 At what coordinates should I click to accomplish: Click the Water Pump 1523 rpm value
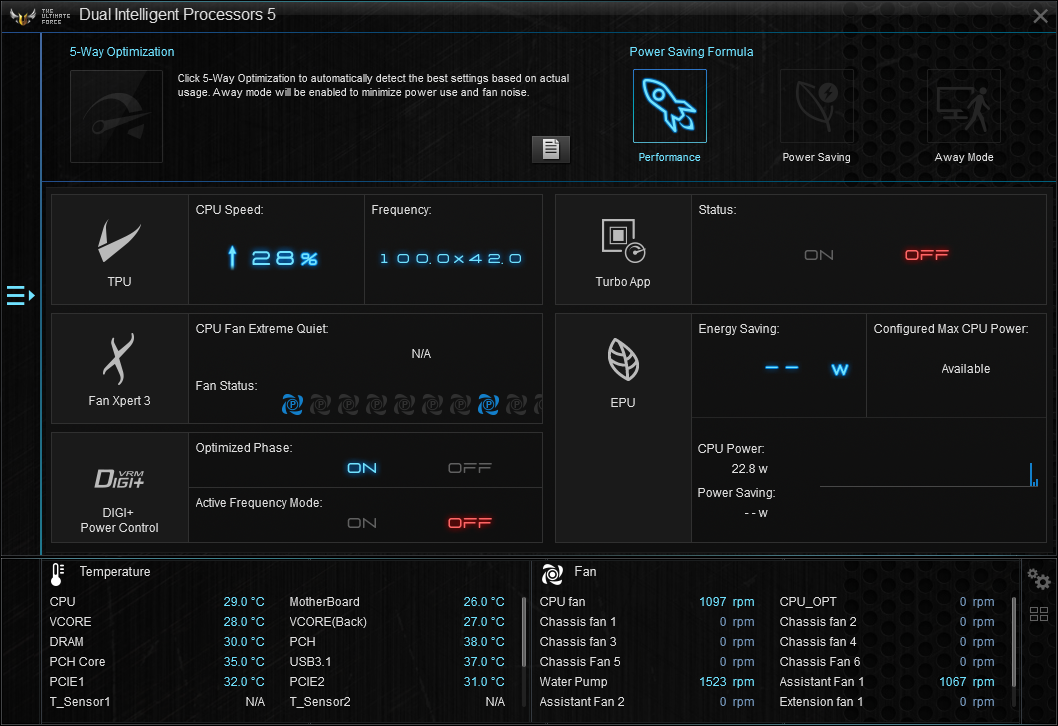727,682
